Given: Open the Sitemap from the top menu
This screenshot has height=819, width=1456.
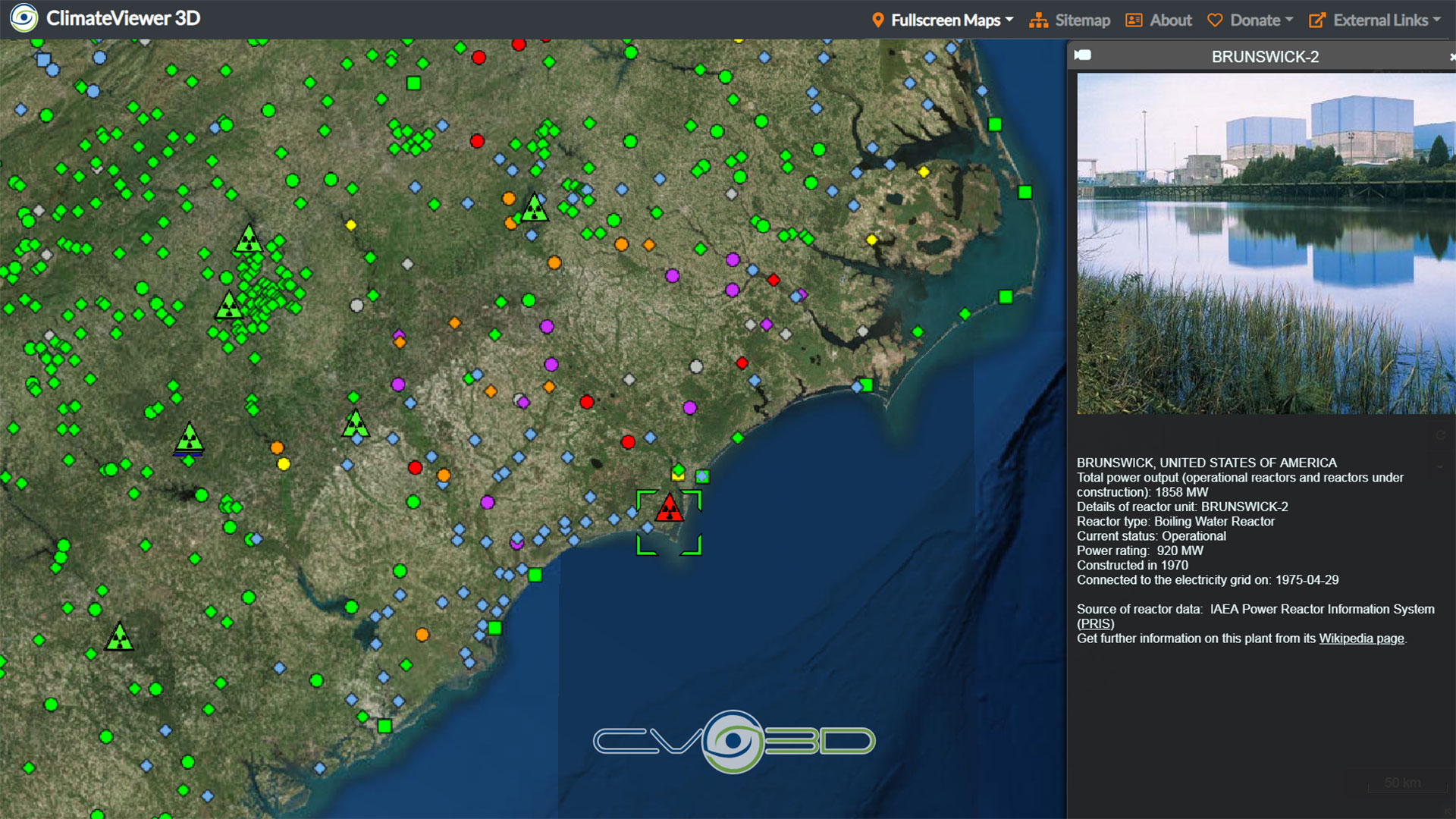Looking at the screenshot, I should click(1081, 20).
